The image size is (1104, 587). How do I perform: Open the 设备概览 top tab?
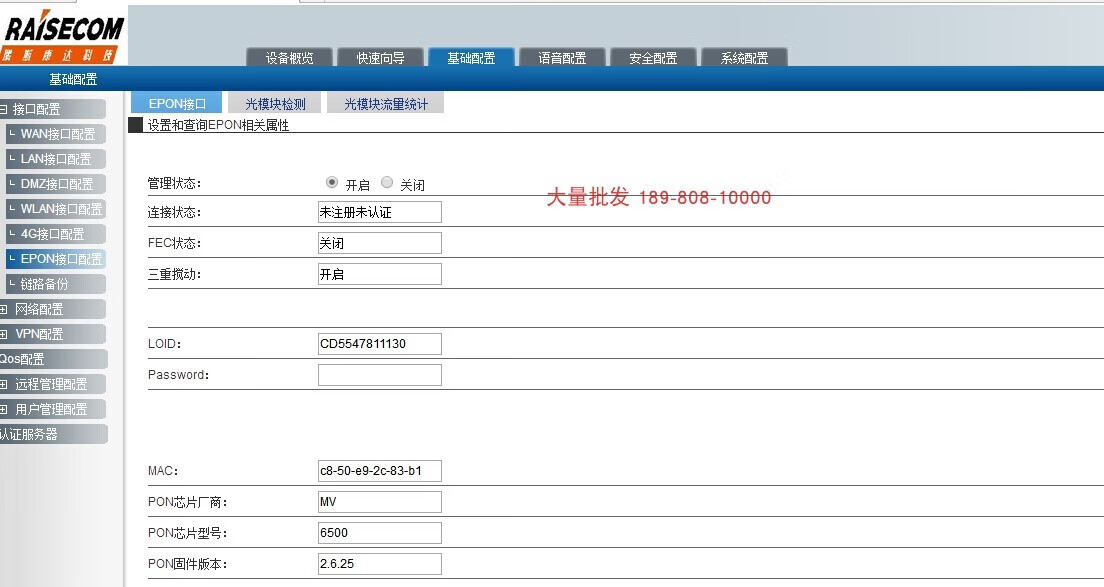click(289, 58)
